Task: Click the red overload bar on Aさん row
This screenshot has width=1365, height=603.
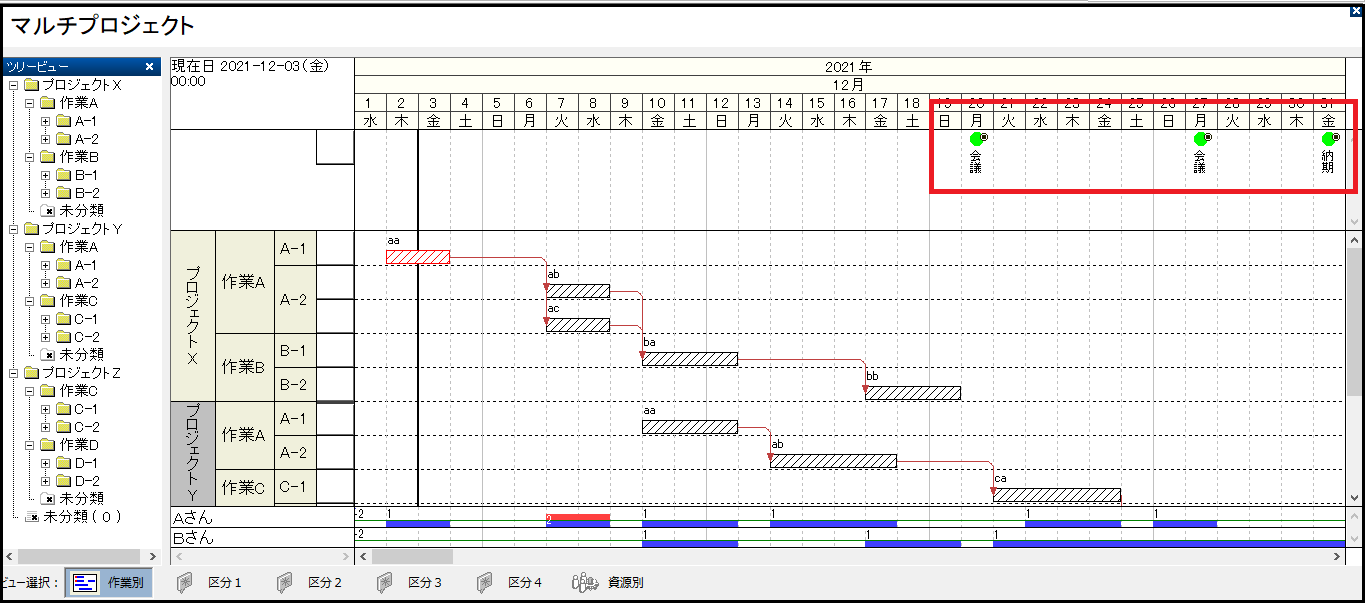Action: click(577, 517)
